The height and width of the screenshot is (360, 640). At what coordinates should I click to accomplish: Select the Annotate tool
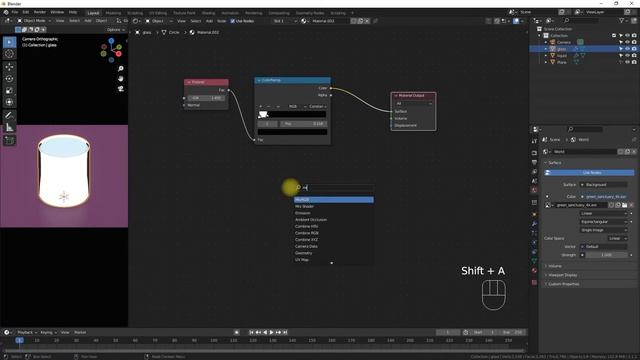click(x=9, y=116)
